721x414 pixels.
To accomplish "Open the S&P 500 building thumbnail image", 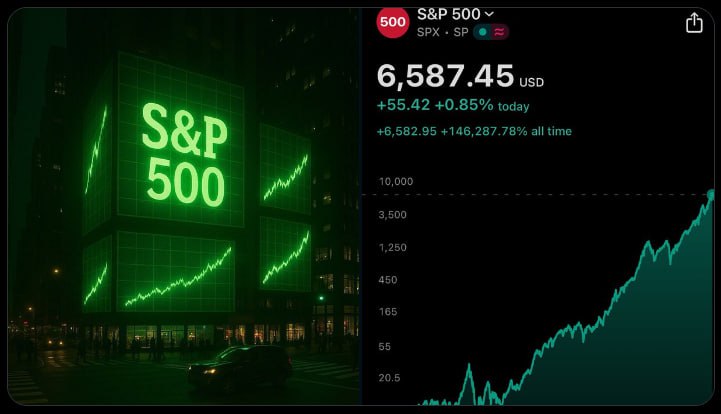I will [184, 207].
